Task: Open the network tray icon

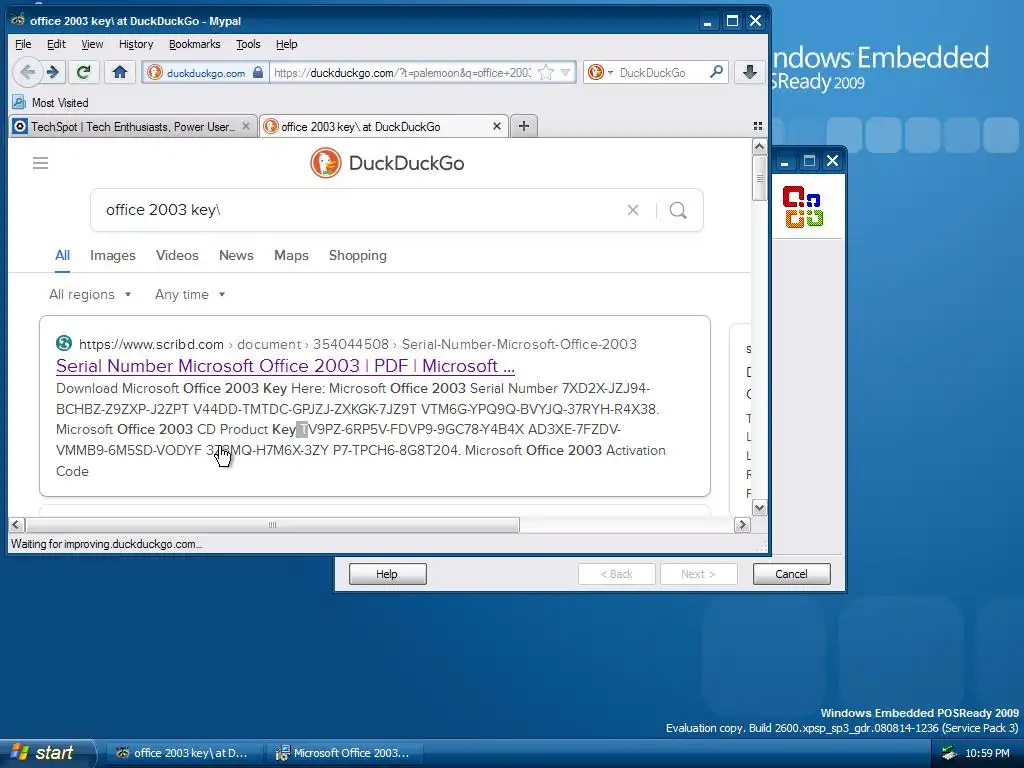Action: 949,753
